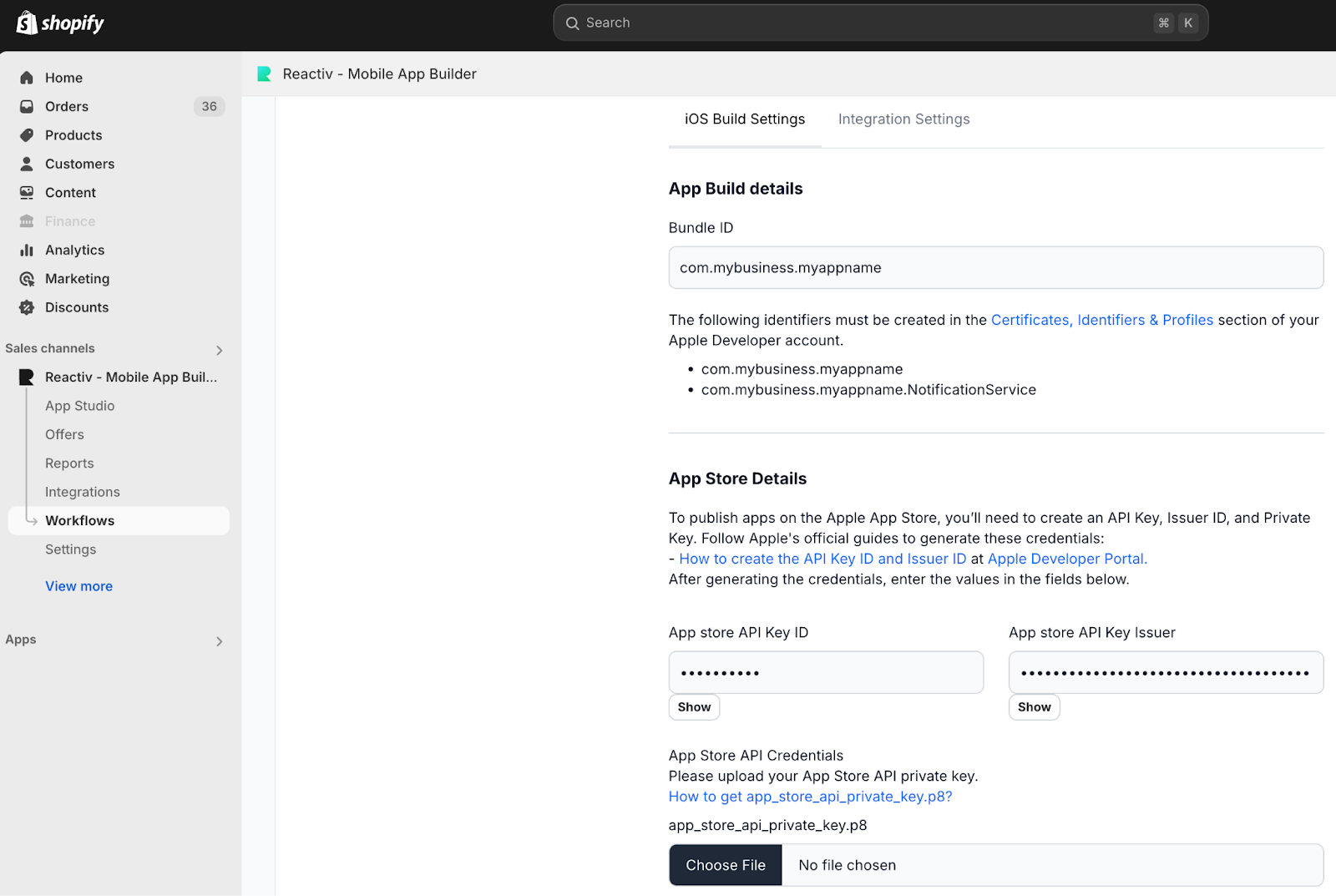Show the App store API Key ID

[x=694, y=707]
